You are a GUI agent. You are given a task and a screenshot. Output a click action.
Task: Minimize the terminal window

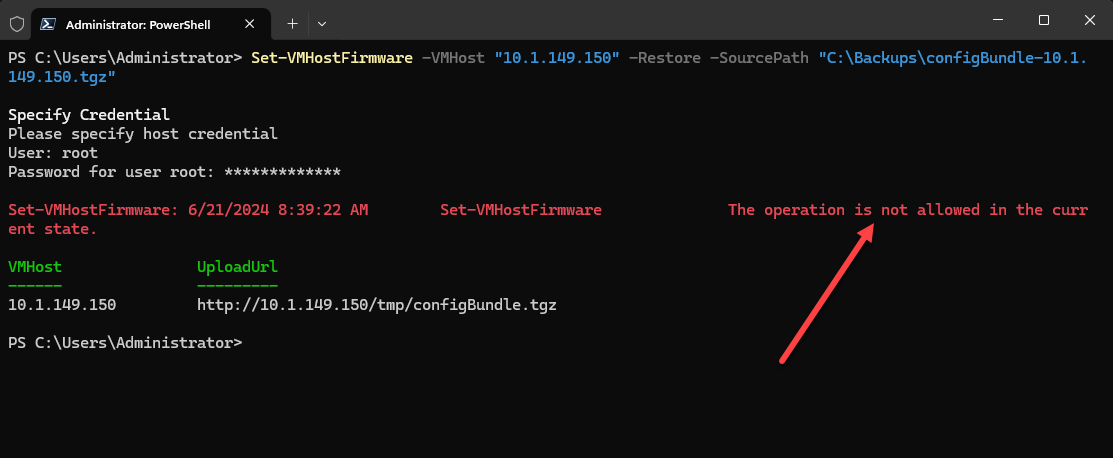coord(997,20)
